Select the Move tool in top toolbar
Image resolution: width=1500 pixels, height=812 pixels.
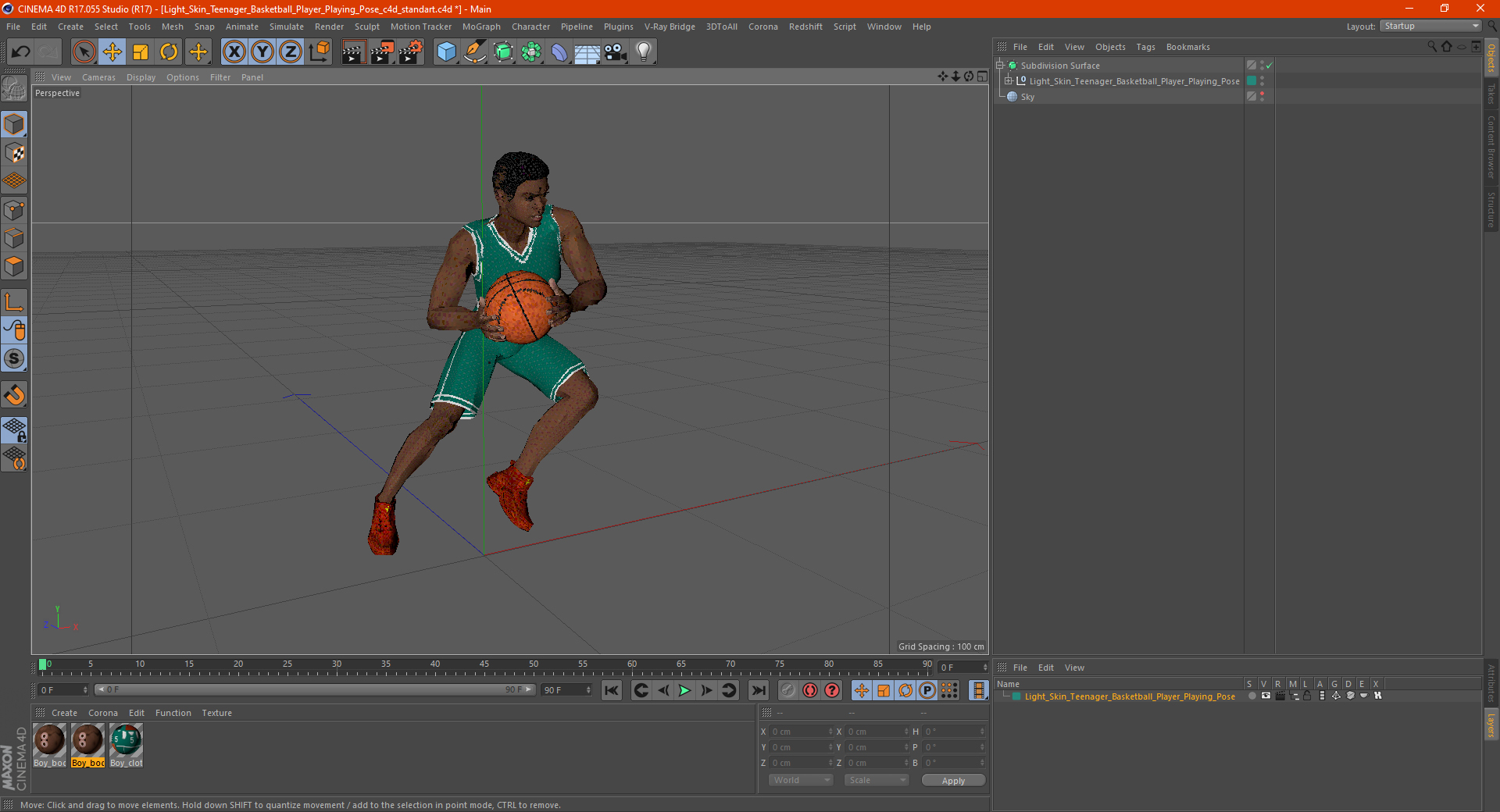(x=112, y=52)
